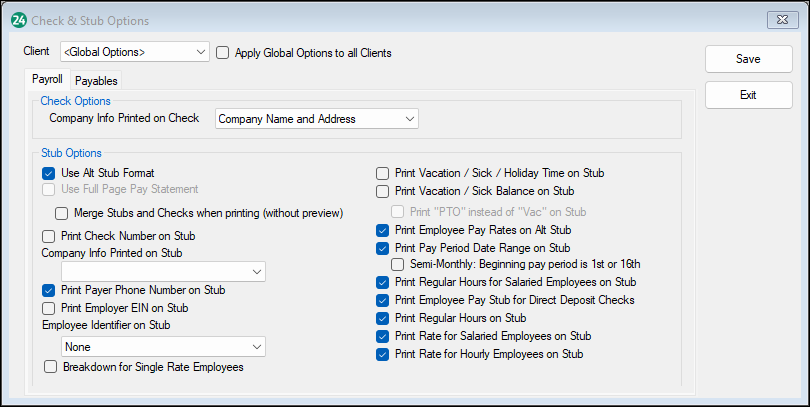Click the Stub Options group label
This screenshot has height=407, width=810.
[x=71, y=153]
